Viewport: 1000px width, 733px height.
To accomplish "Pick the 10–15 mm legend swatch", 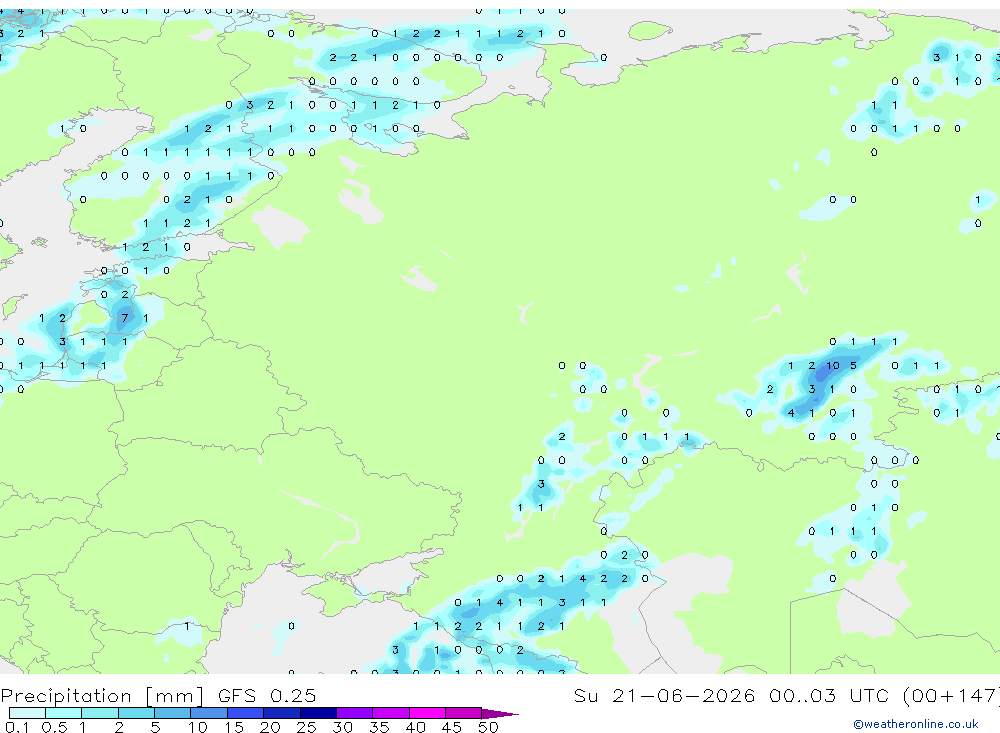I will tap(209, 713).
